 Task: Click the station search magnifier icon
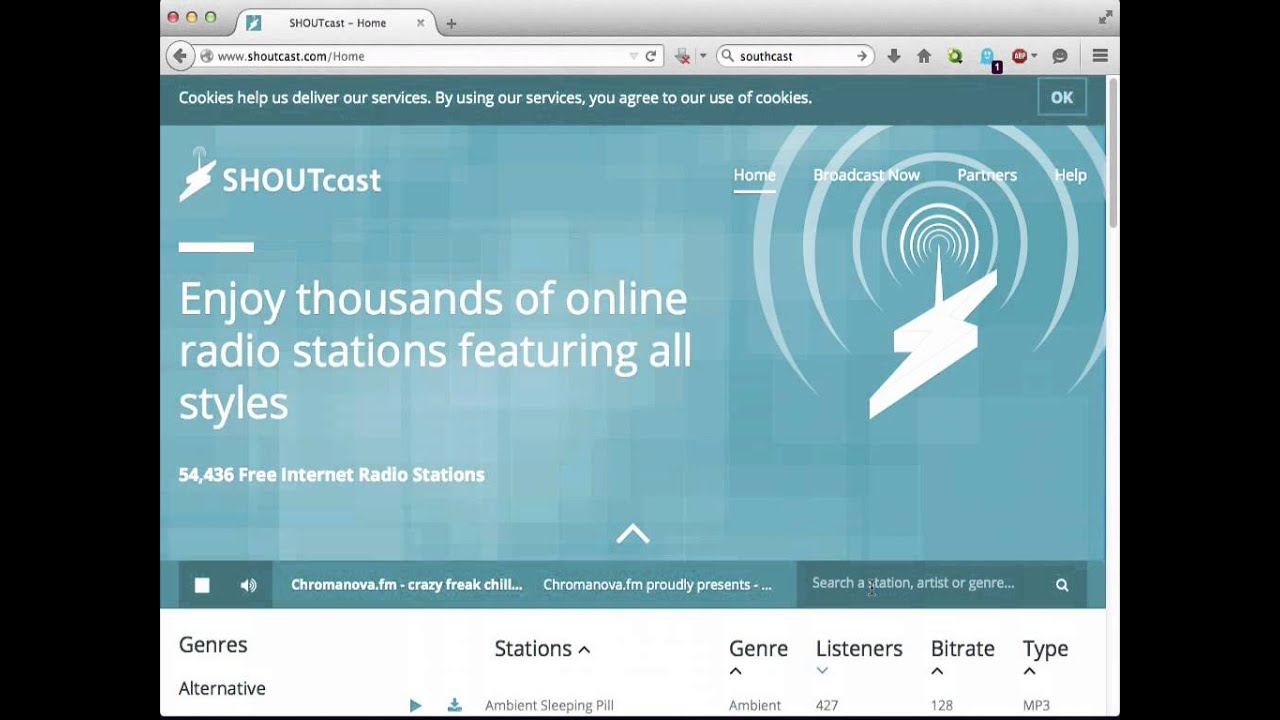1062,585
